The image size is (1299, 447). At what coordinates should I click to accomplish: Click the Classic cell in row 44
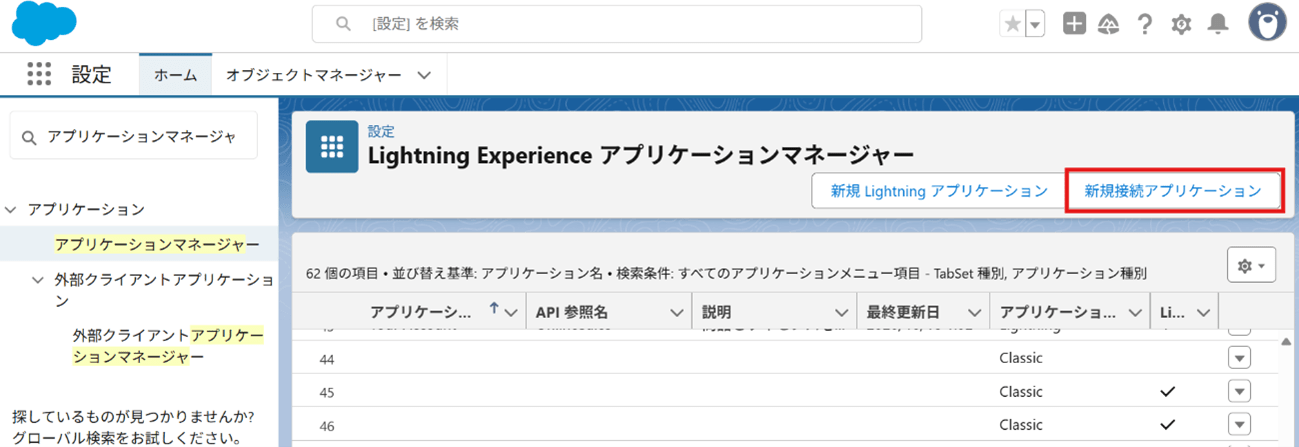click(x=1020, y=358)
